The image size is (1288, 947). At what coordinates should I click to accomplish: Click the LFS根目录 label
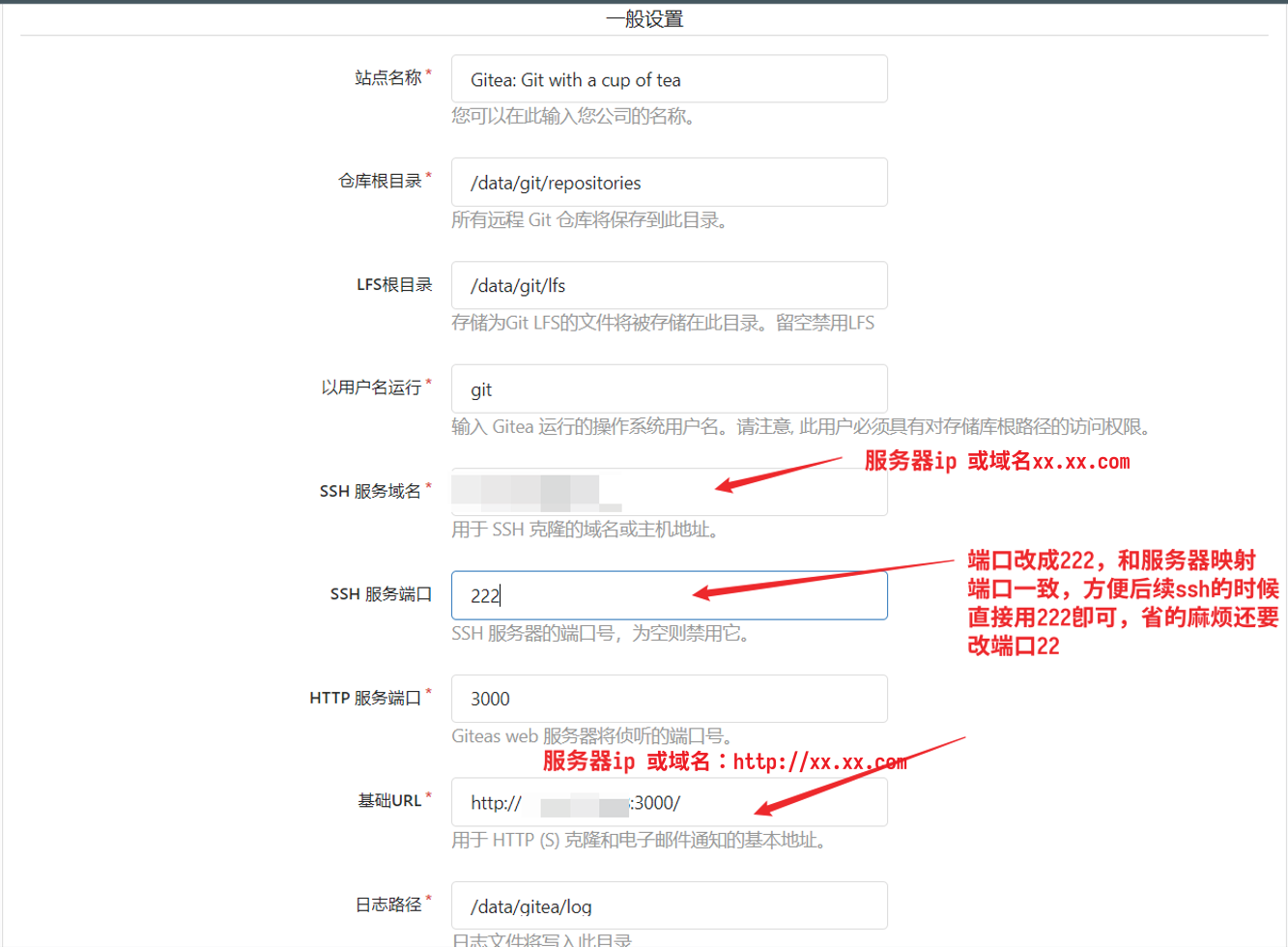click(x=394, y=284)
